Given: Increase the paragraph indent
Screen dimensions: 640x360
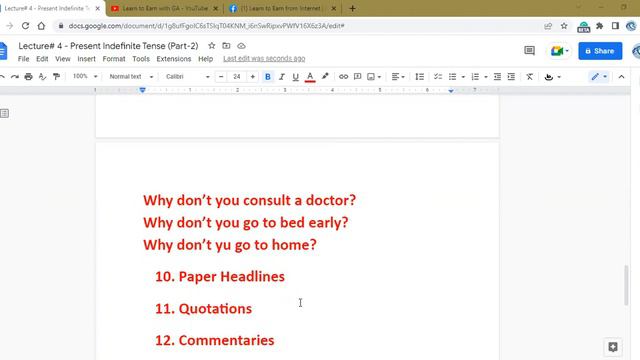Looking at the screenshot, I should click(511, 77).
